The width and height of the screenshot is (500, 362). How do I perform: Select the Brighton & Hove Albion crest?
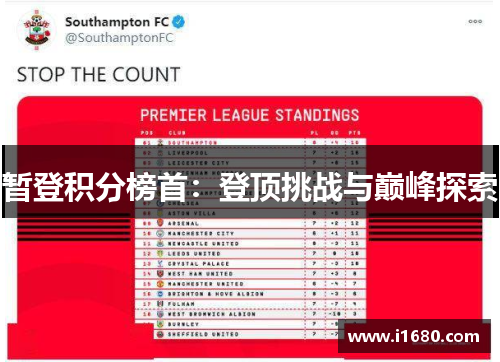click(x=160, y=294)
